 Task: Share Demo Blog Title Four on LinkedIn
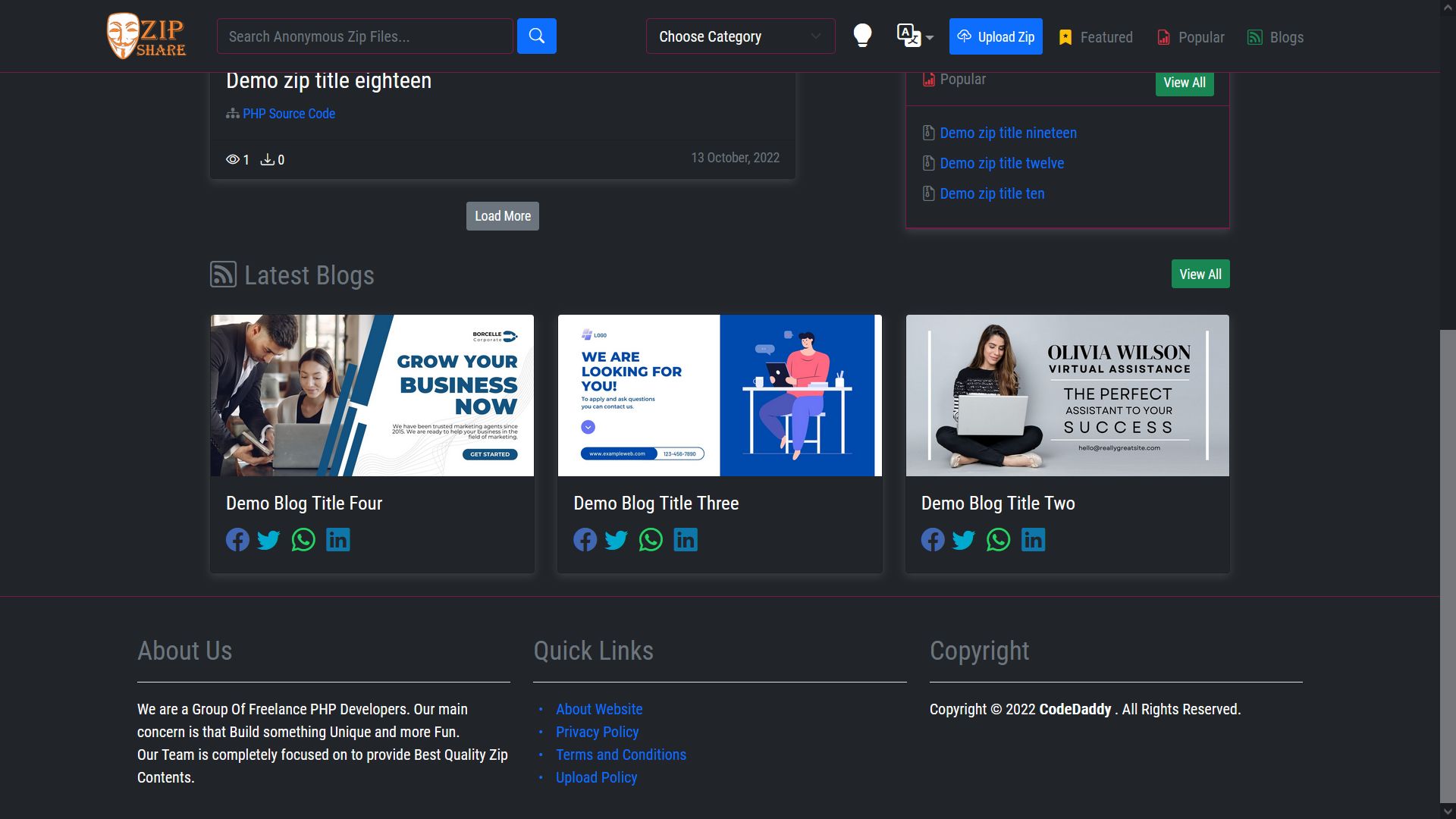[337, 539]
